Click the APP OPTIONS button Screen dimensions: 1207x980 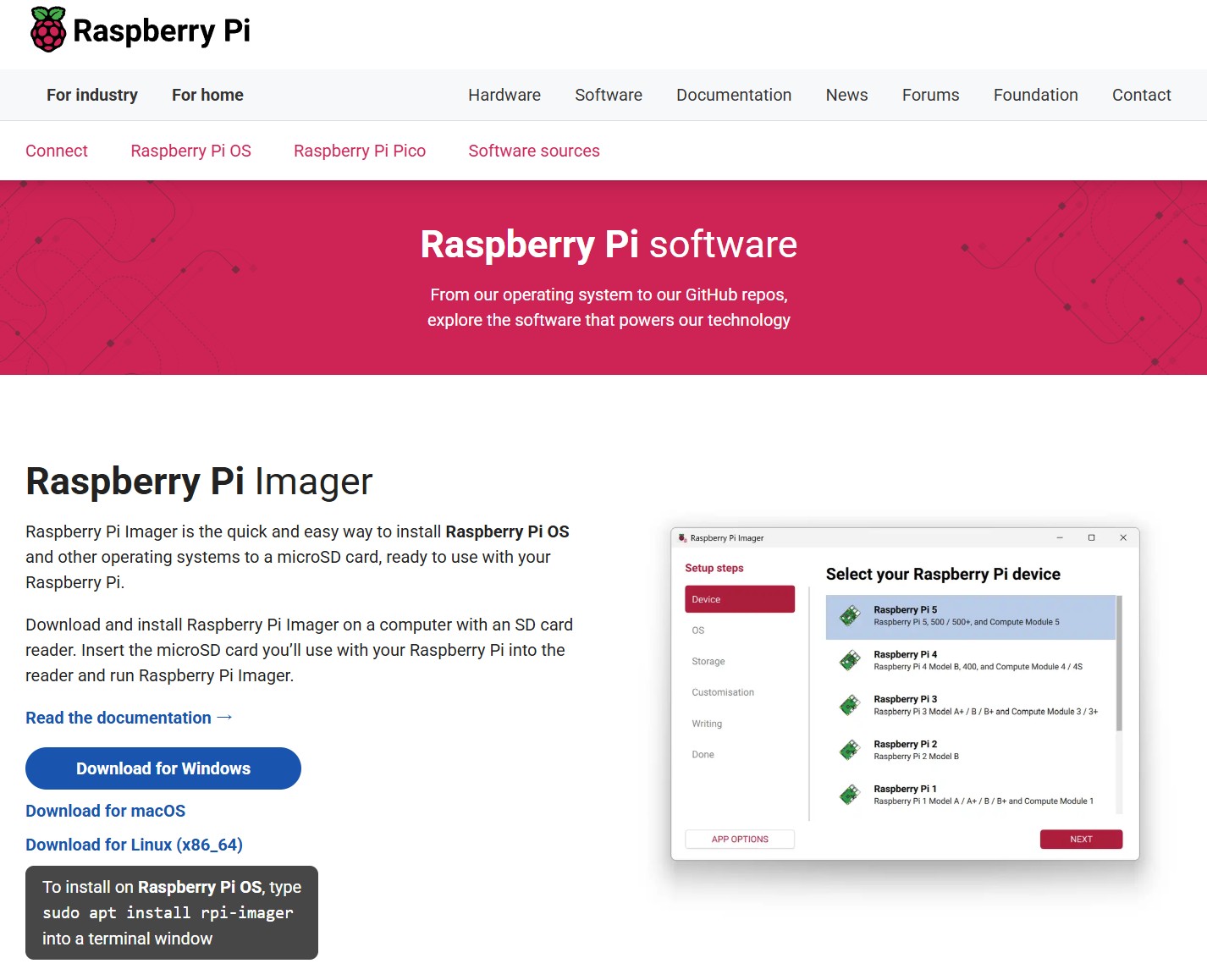739,840
